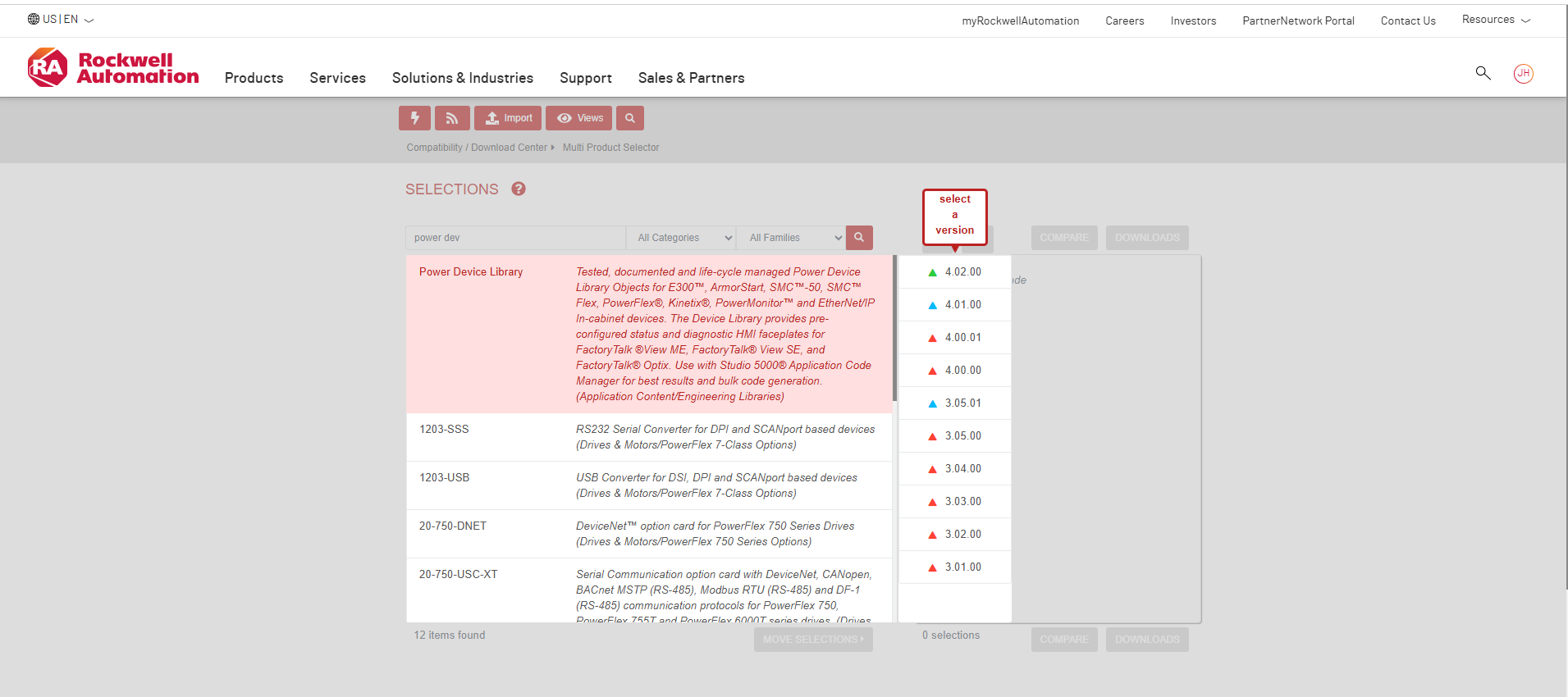
Task: Open the JH user profile icon
Action: tap(1524, 73)
